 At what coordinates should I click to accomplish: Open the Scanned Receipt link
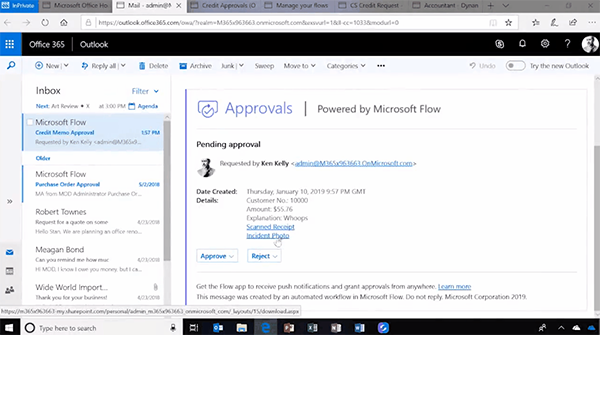271,227
